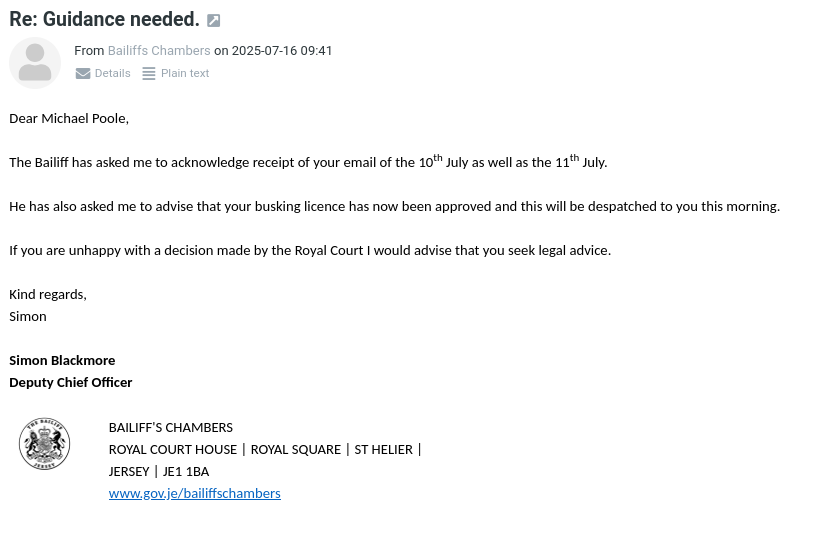Click the lines icon beside Plain text
This screenshot has width=836, height=539.
point(149,74)
